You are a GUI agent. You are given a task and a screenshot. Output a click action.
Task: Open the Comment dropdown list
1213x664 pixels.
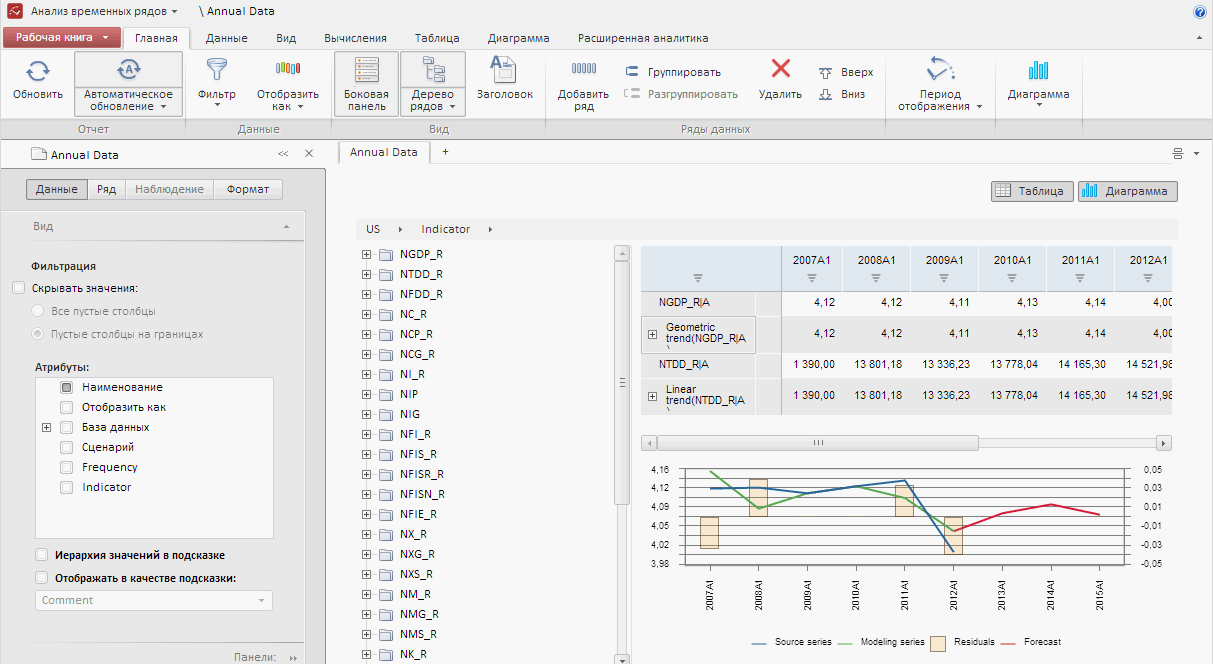[x=262, y=600]
